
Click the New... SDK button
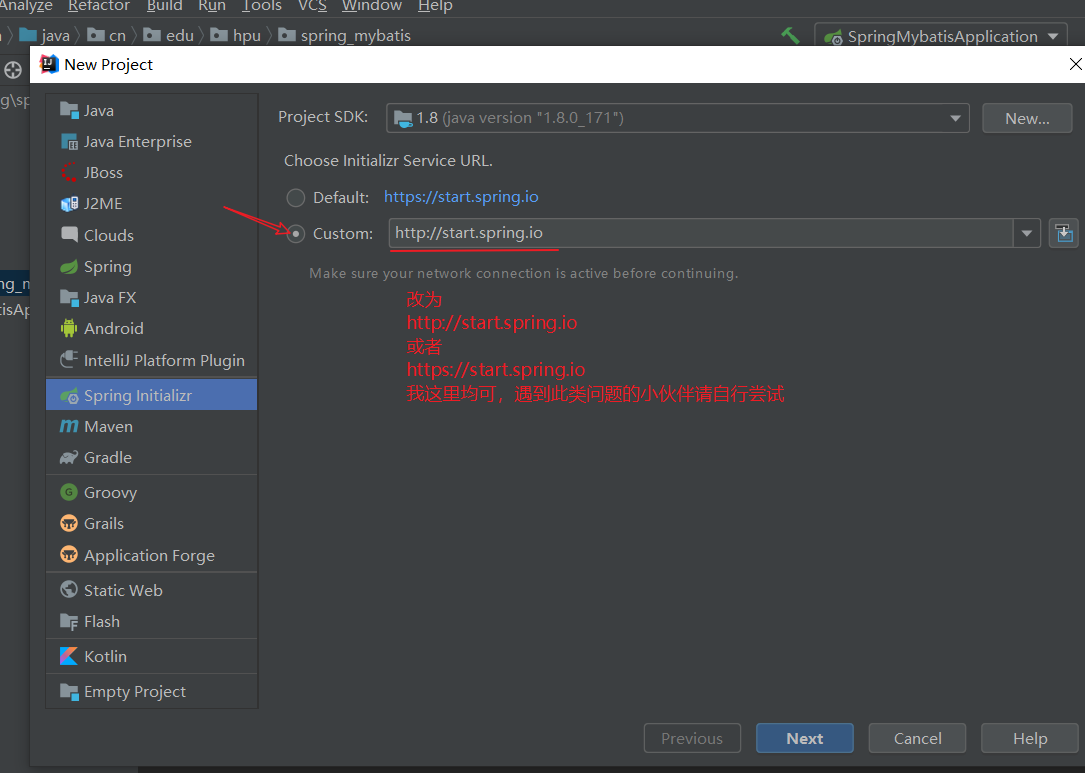click(1027, 118)
